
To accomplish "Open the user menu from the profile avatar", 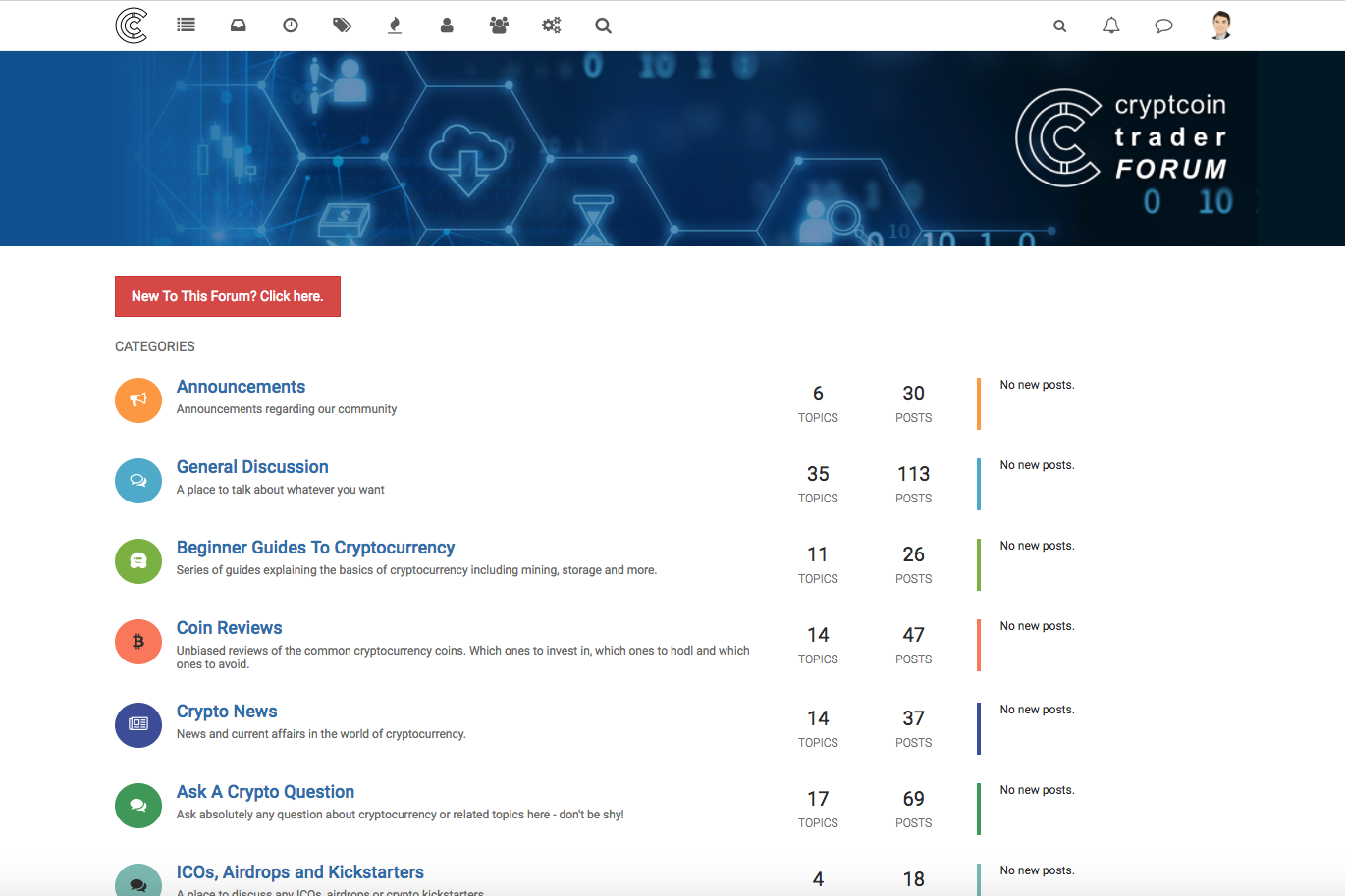I will pyautogui.click(x=1220, y=26).
